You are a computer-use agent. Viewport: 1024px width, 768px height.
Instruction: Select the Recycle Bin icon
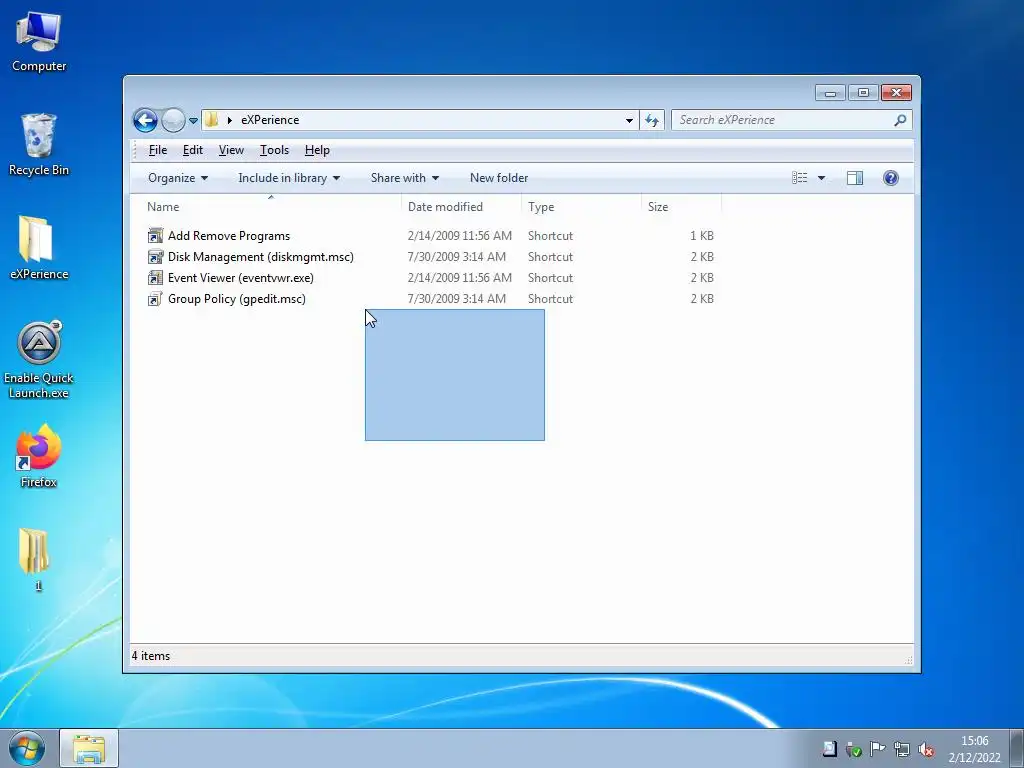[x=39, y=144]
